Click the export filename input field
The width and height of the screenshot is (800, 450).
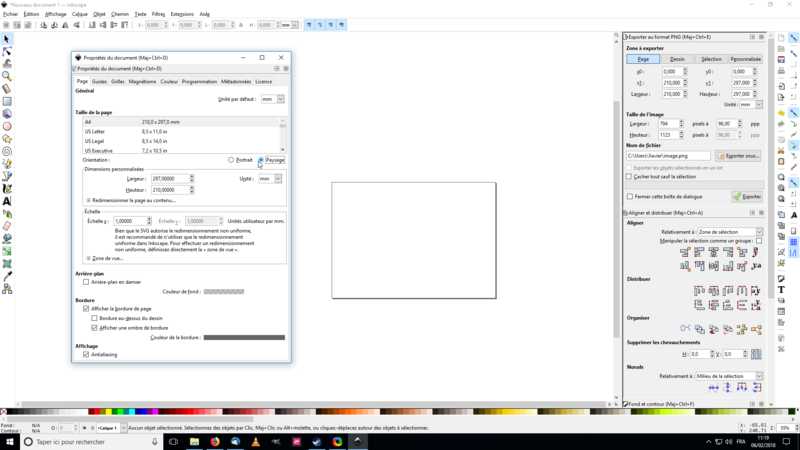[x=668, y=156]
